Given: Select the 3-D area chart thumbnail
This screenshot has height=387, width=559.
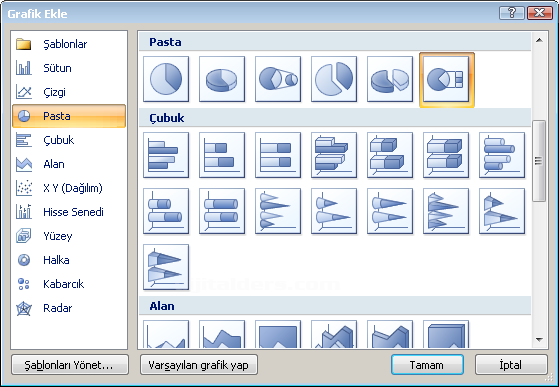Looking at the screenshot, I should (334, 334).
